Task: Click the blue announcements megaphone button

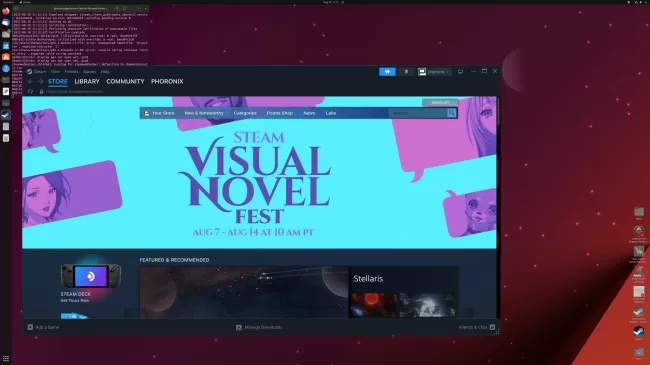Action: [x=387, y=72]
